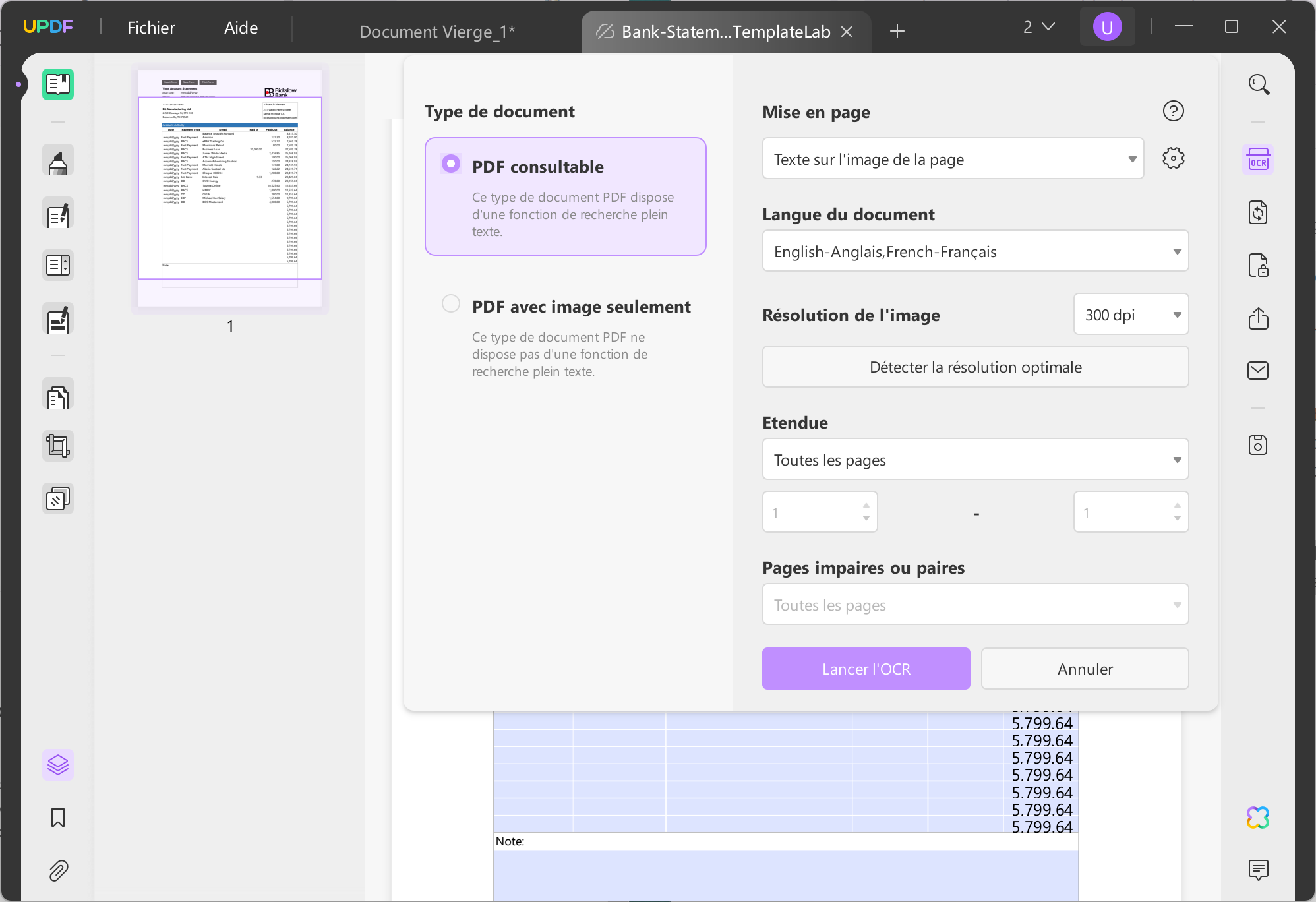Open the Reader mode icon in left sidebar
This screenshot has width=1316, height=902.
[58, 84]
